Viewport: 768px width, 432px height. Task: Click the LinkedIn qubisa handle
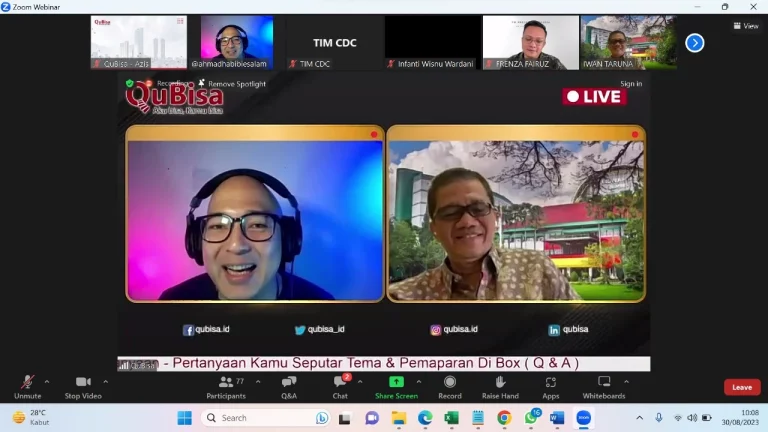(569, 330)
